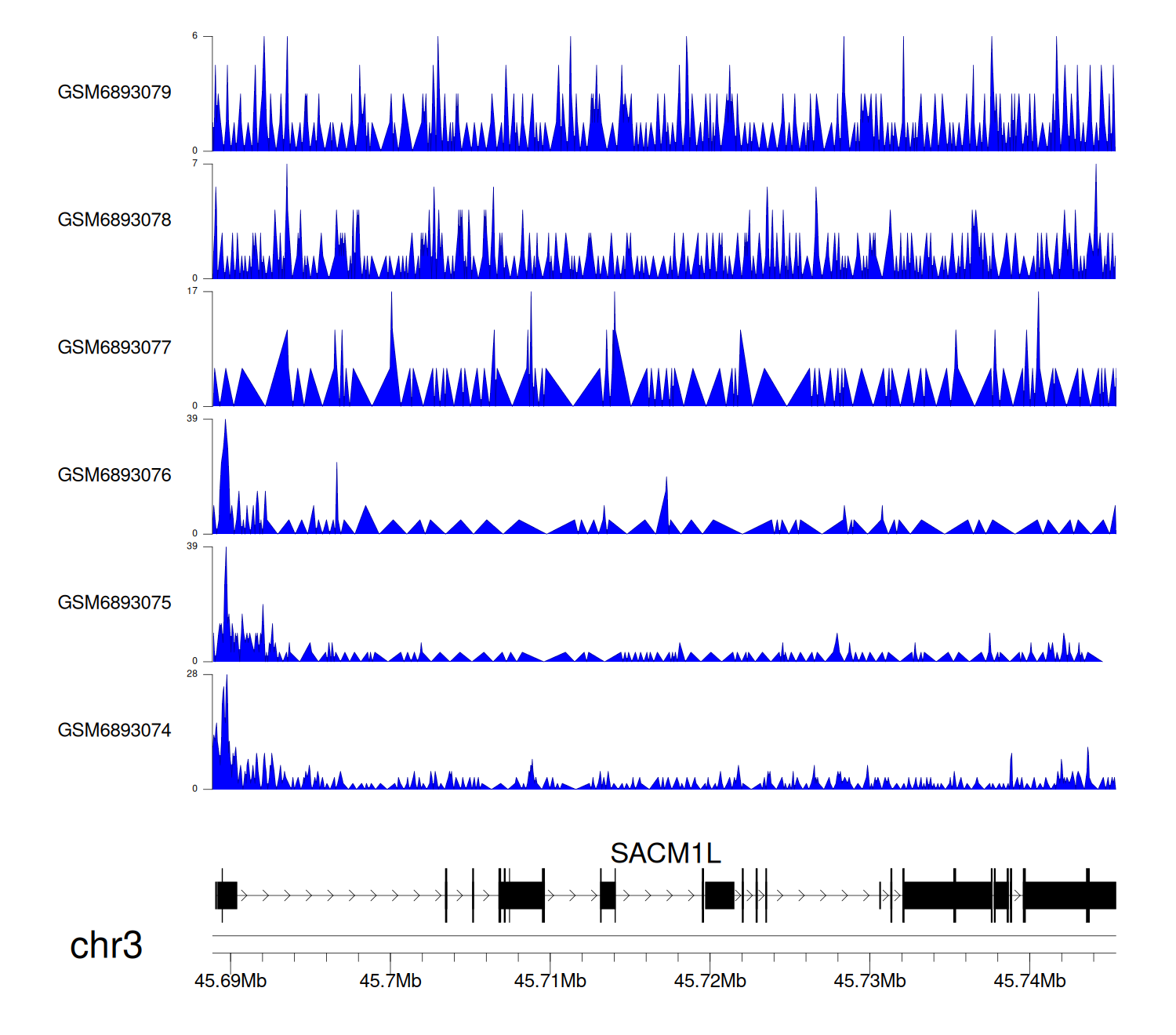Click the chr3 chromosome label
The height and width of the screenshot is (1035, 1176).
106,945
